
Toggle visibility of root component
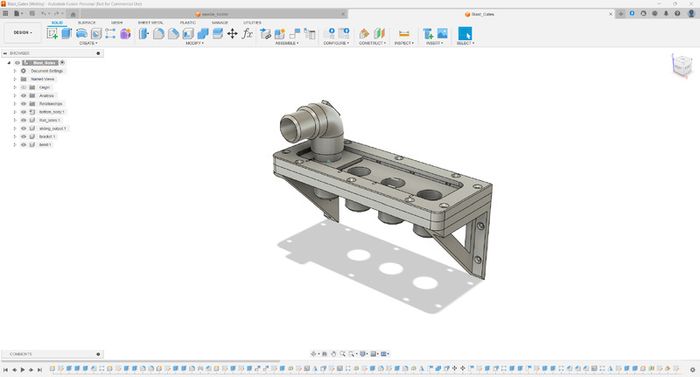point(17,63)
